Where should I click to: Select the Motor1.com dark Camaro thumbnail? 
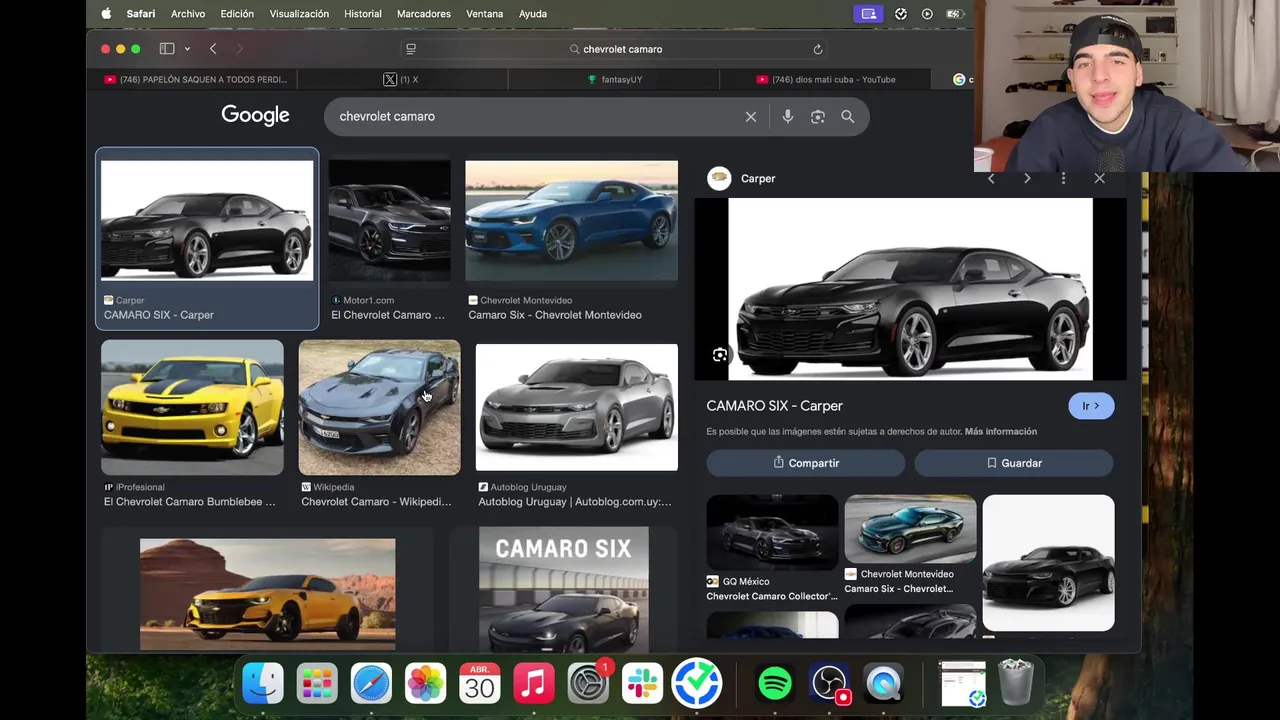[x=390, y=221]
